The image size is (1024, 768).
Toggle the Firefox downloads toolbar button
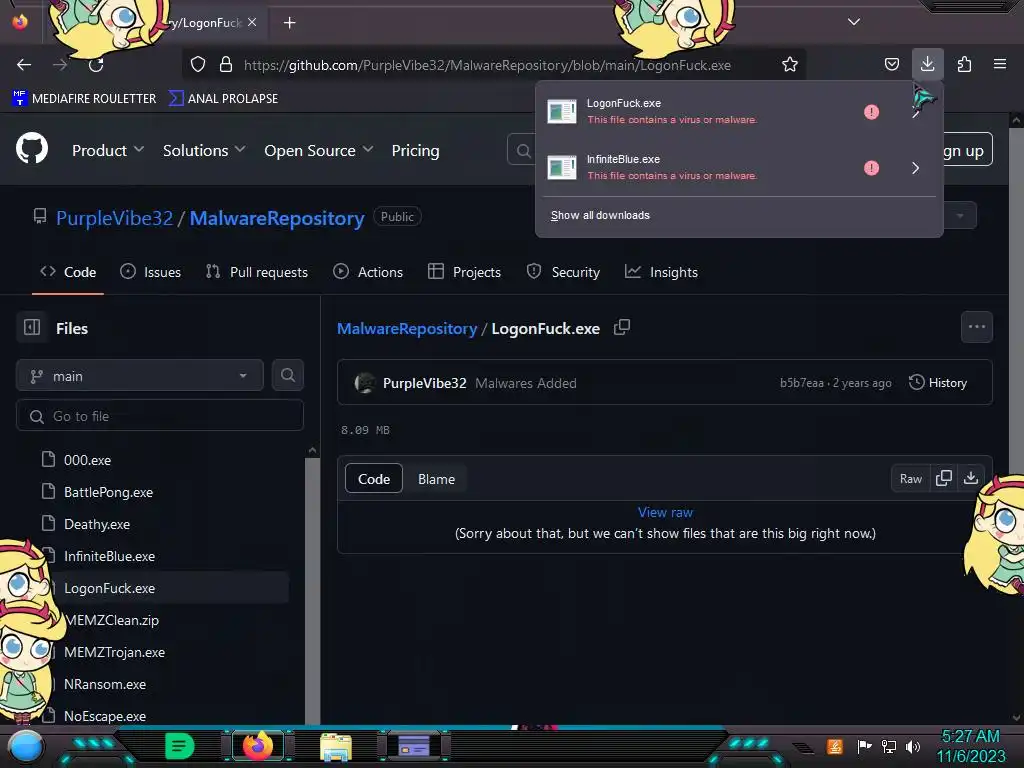pos(927,64)
